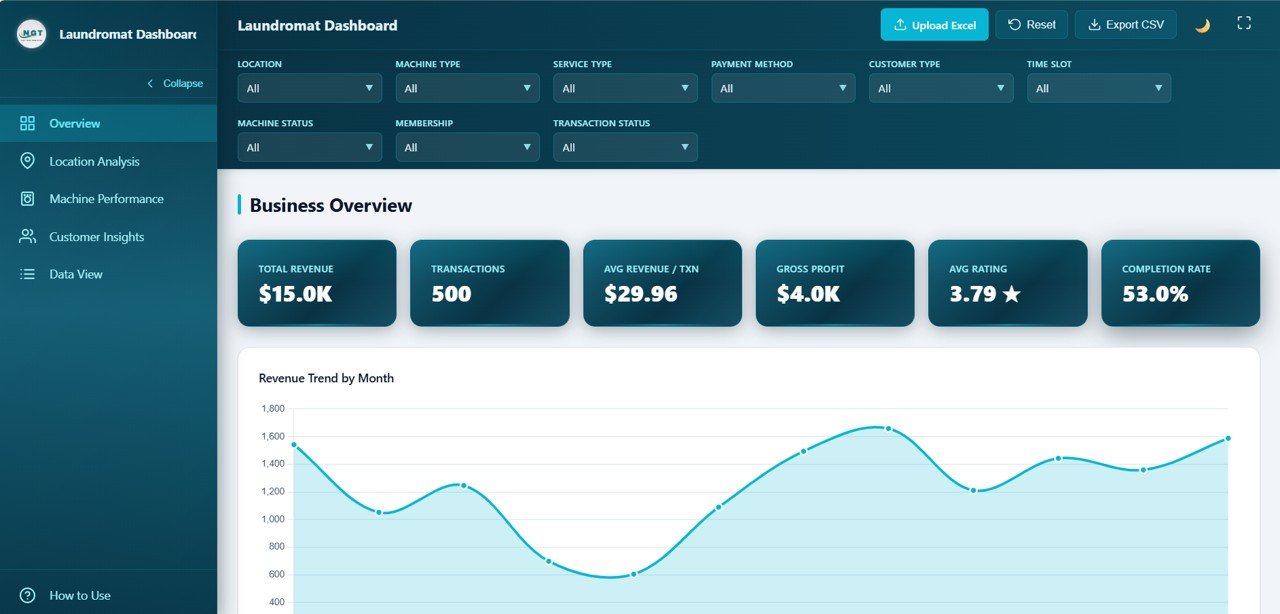Click the How to Use help icon
The height and width of the screenshot is (614, 1280).
pyautogui.click(x=27, y=595)
